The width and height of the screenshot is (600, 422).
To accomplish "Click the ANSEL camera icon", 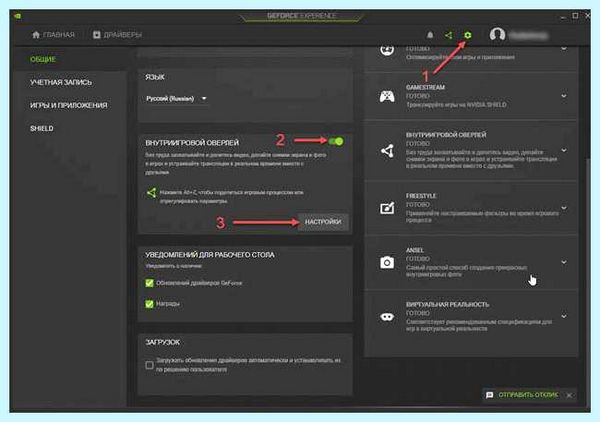I will coord(387,262).
